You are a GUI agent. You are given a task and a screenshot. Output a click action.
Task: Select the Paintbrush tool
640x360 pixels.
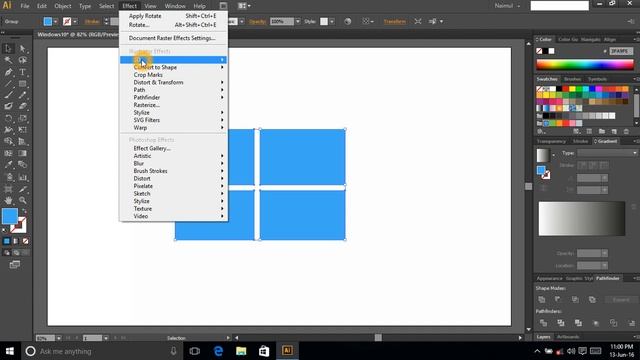click(8, 95)
